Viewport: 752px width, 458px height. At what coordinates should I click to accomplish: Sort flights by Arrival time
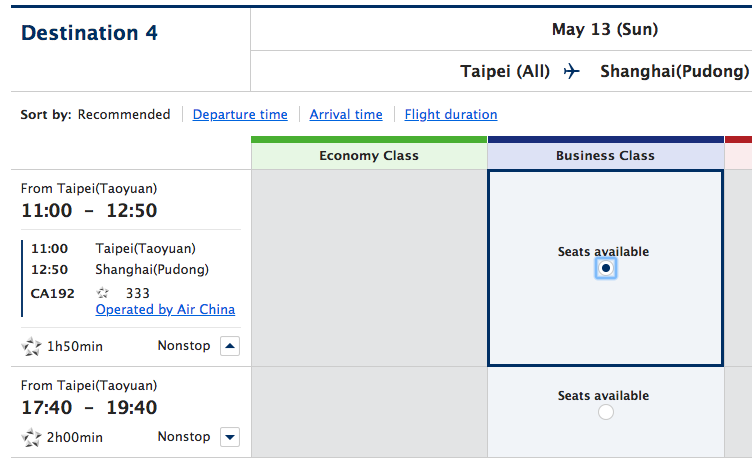pyautogui.click(x=346, y=114)
